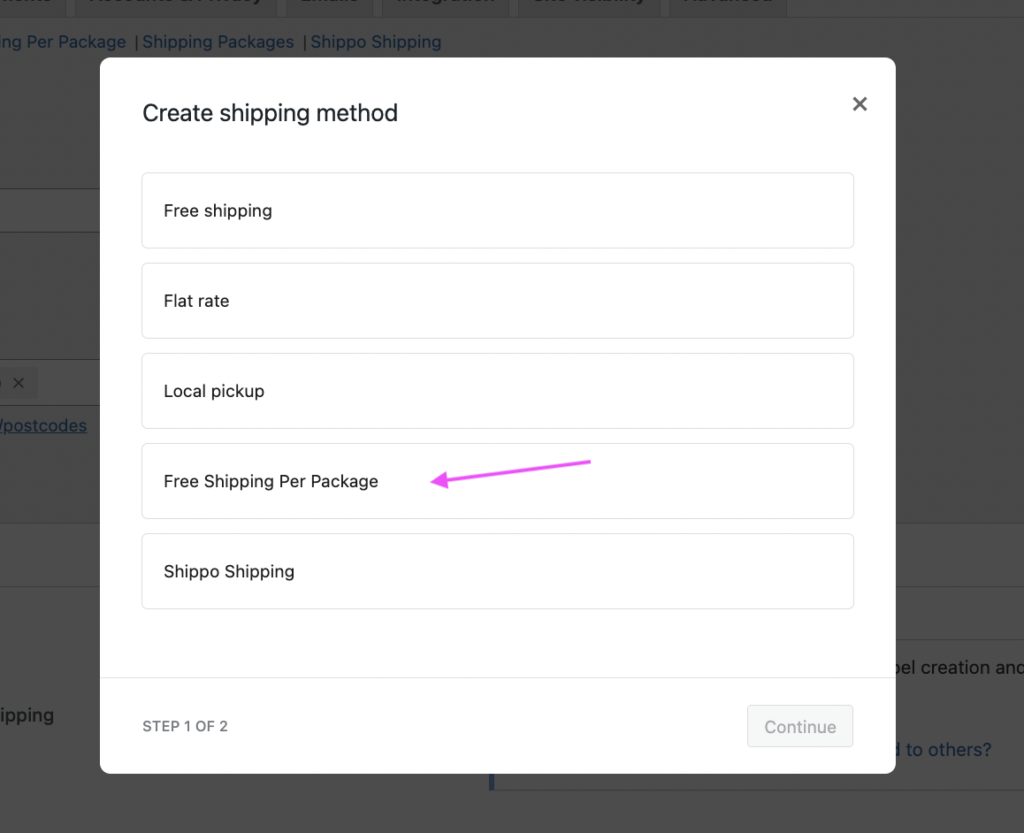Go to Shippo Shipping sub-section link
This screenshot has height=833, width=1024.
pyautogui.click(x=376, y=42)
